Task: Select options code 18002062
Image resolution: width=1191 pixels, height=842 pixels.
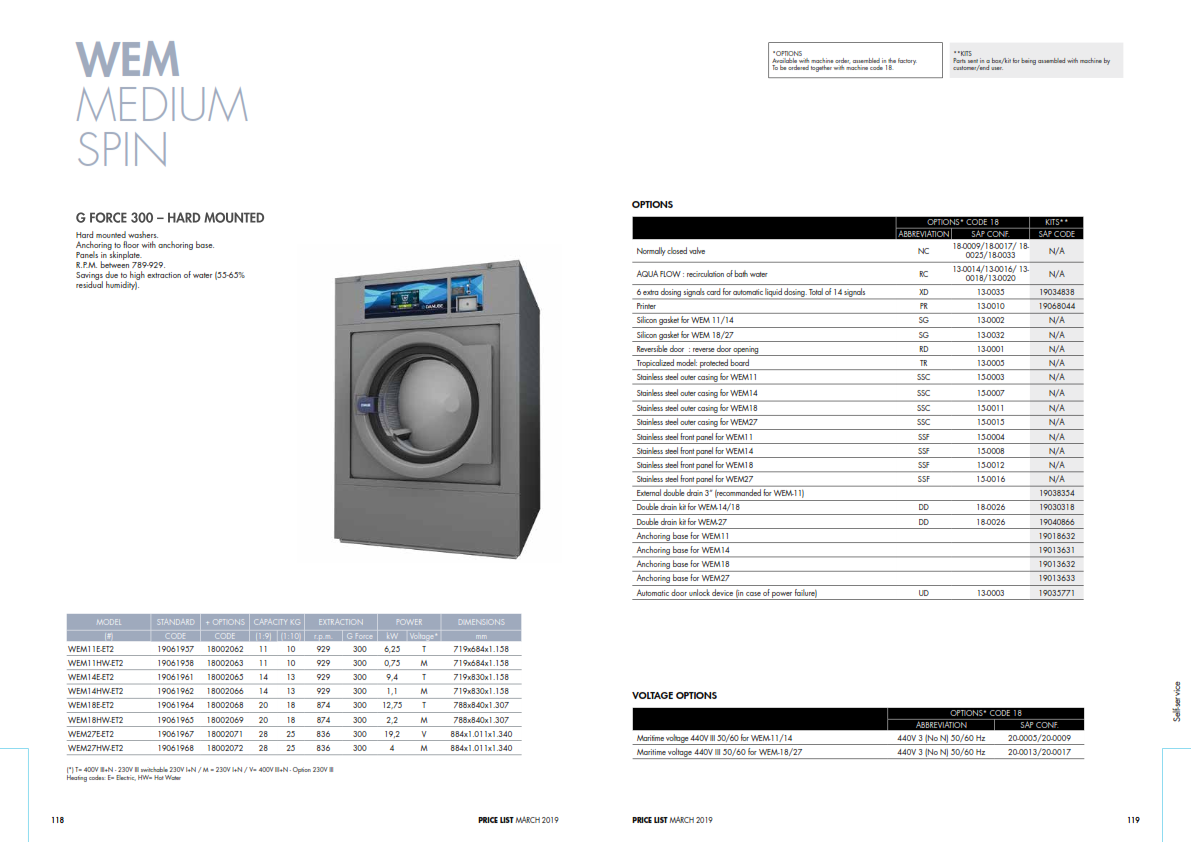Action: tap(225, 649)
